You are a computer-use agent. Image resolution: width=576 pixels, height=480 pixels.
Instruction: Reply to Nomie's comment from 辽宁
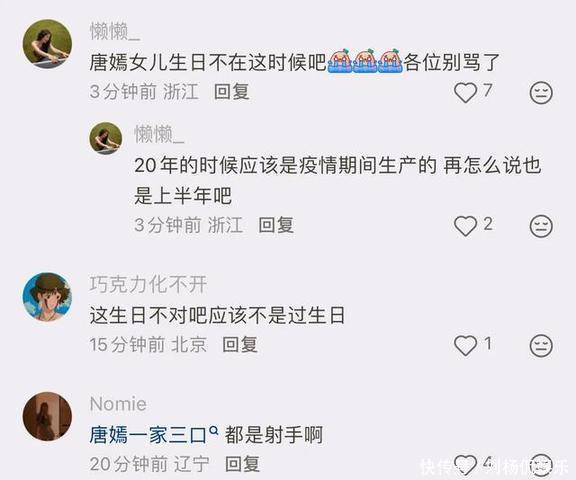[242, 464]
